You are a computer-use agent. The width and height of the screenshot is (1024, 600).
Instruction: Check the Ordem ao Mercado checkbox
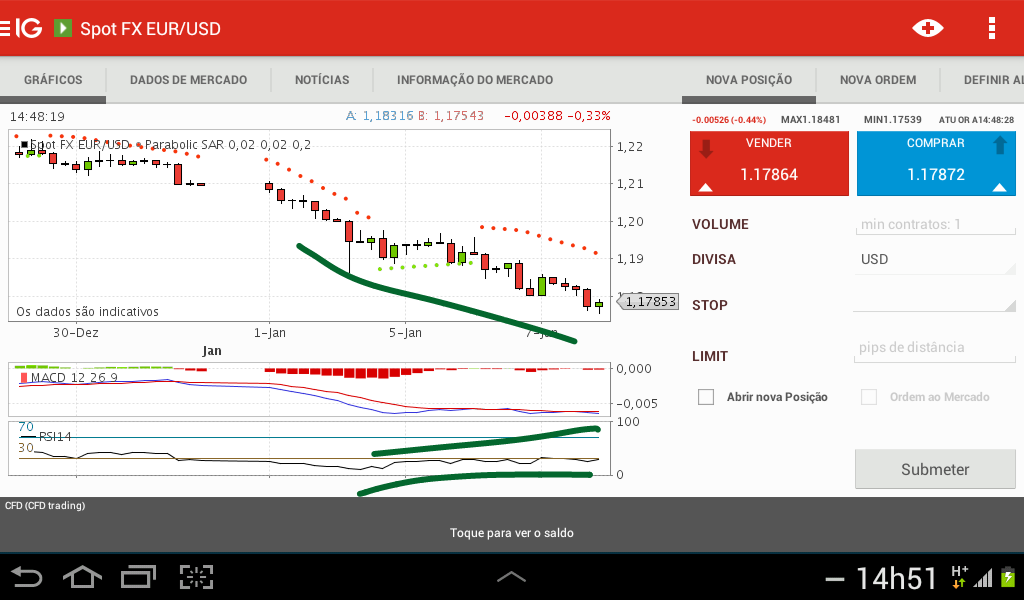pos(869,397)
